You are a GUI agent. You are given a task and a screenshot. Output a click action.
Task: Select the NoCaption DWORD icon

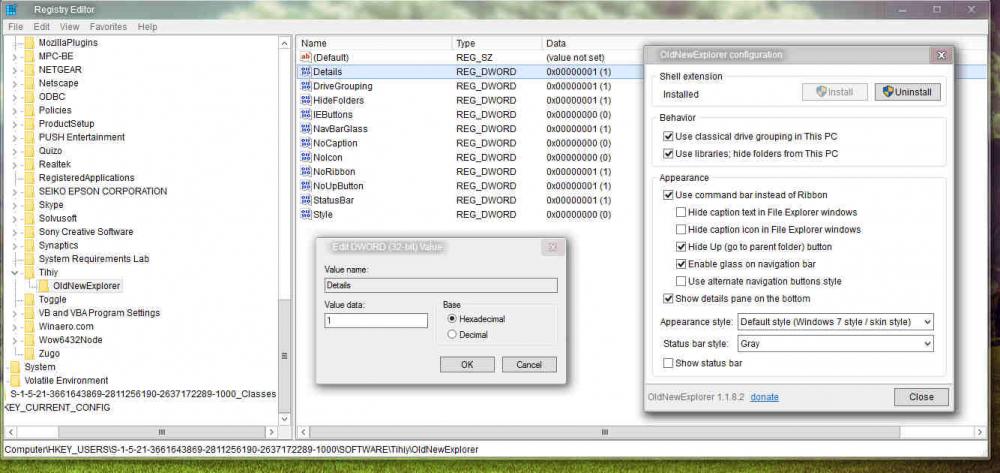[x=305, y=143]
